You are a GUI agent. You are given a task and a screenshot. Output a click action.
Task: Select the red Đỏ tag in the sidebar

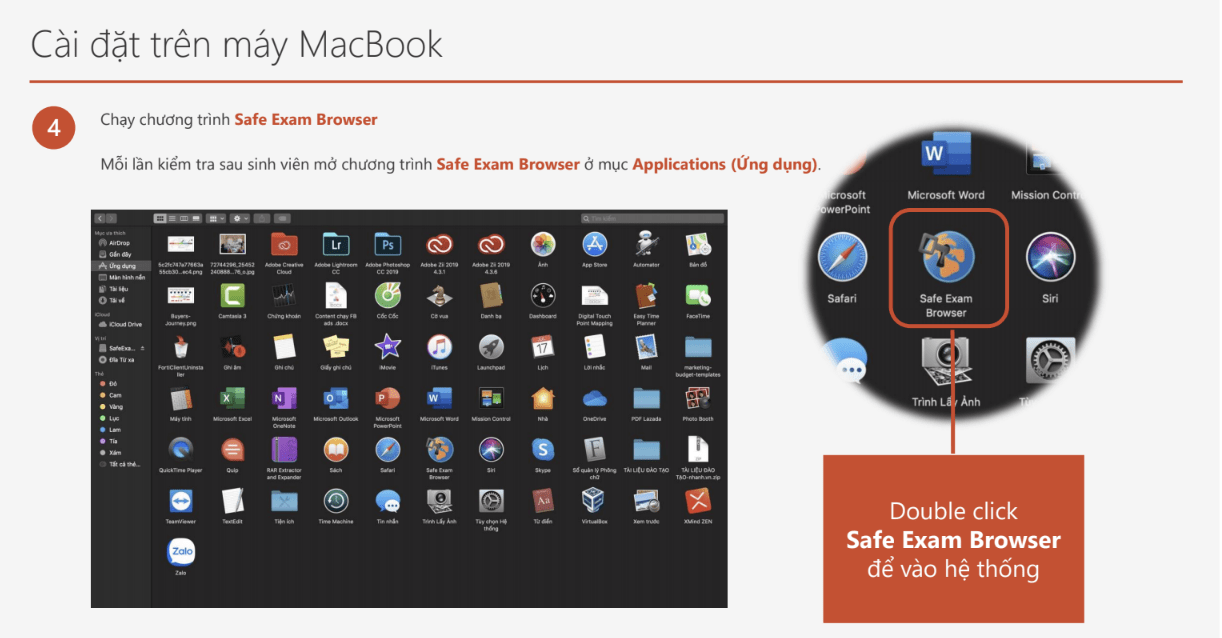click(111, 384)
